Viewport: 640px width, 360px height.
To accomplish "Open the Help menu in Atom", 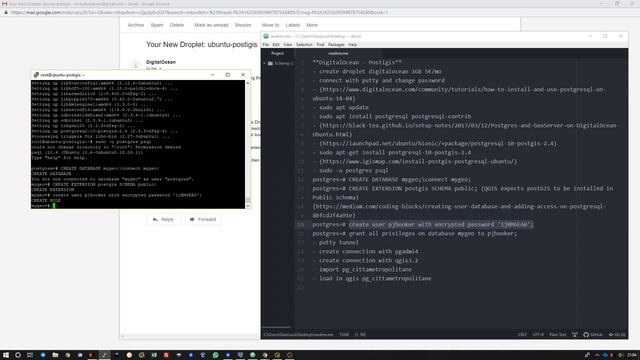I will [353, 44].
